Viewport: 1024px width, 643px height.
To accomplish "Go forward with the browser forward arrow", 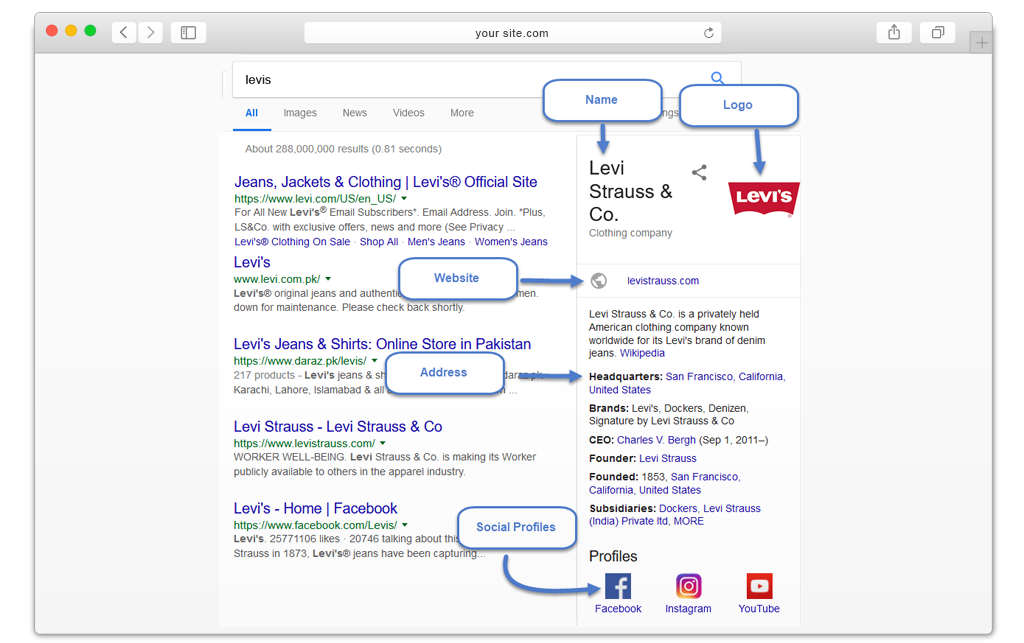I will click(150, 32).
